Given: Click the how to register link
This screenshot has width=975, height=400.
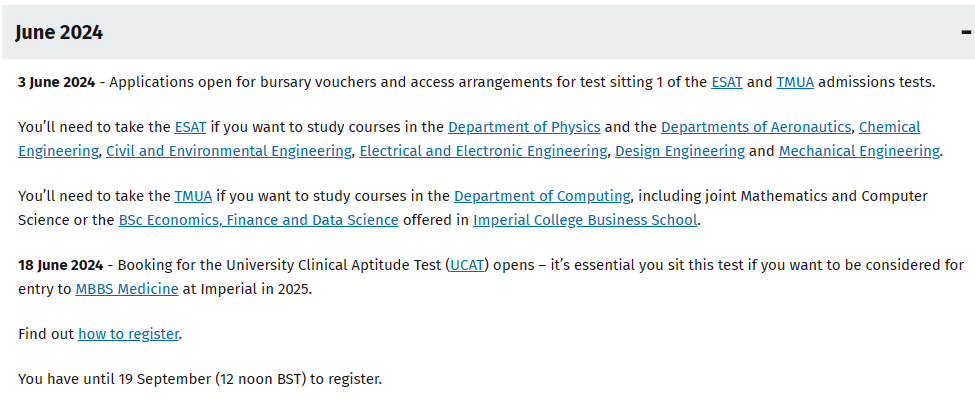Looking at the screenshot, I should 128,334.
